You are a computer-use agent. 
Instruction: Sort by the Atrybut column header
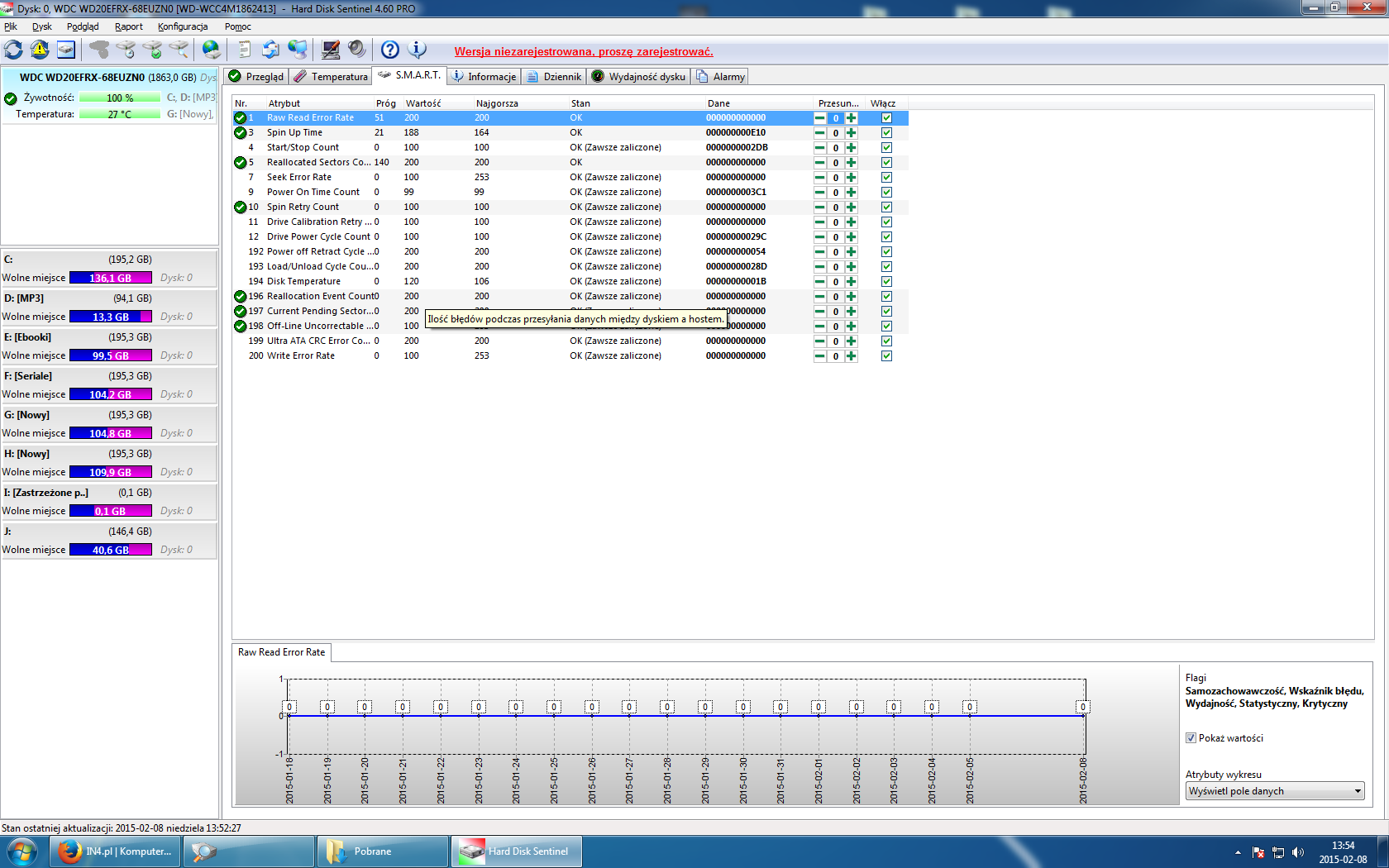(x=318, y=103)
